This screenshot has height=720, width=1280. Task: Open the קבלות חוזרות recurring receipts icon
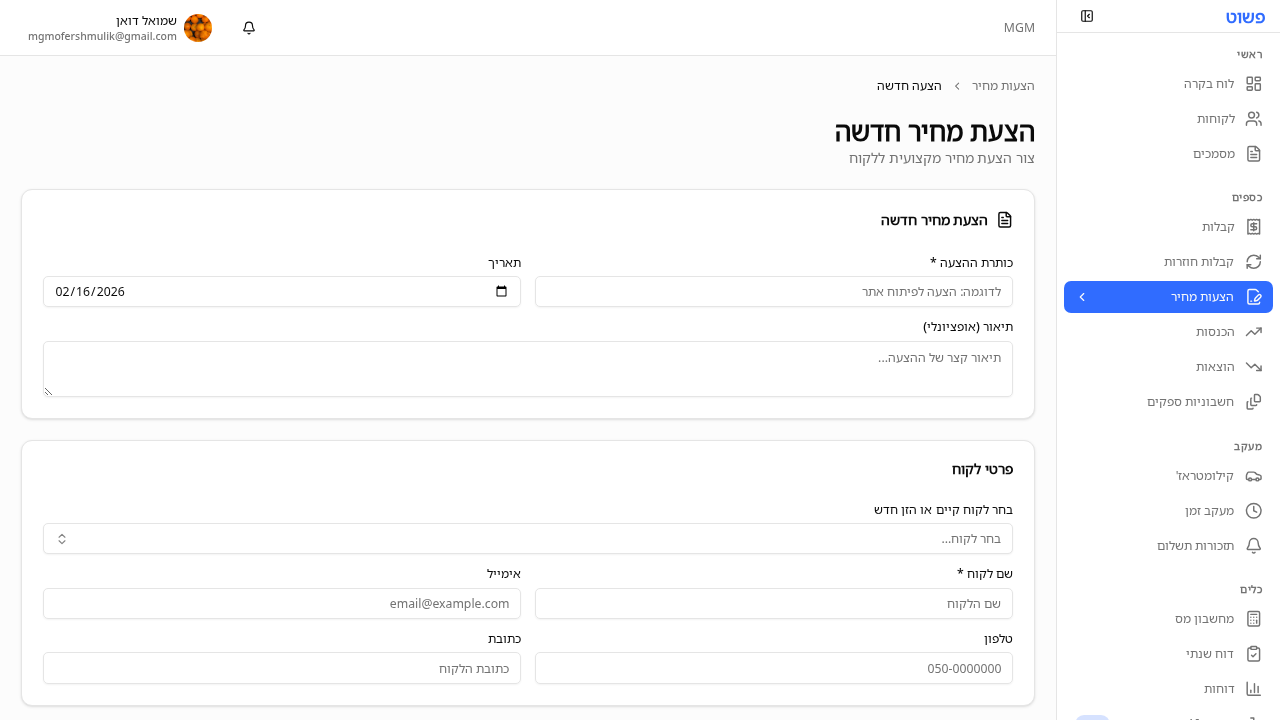(x=1254, y=261)
